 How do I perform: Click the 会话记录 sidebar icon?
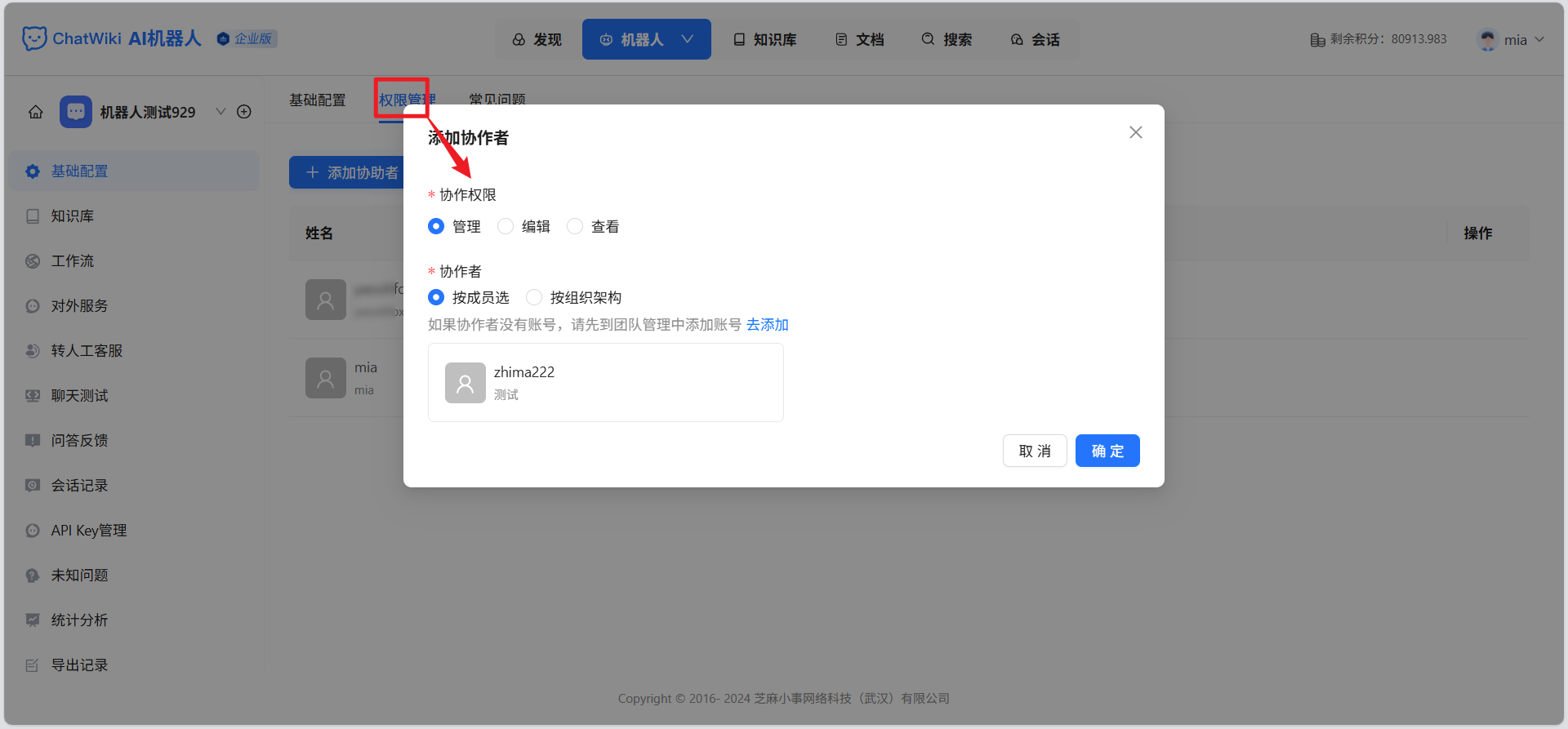click(x=33, y=486)
